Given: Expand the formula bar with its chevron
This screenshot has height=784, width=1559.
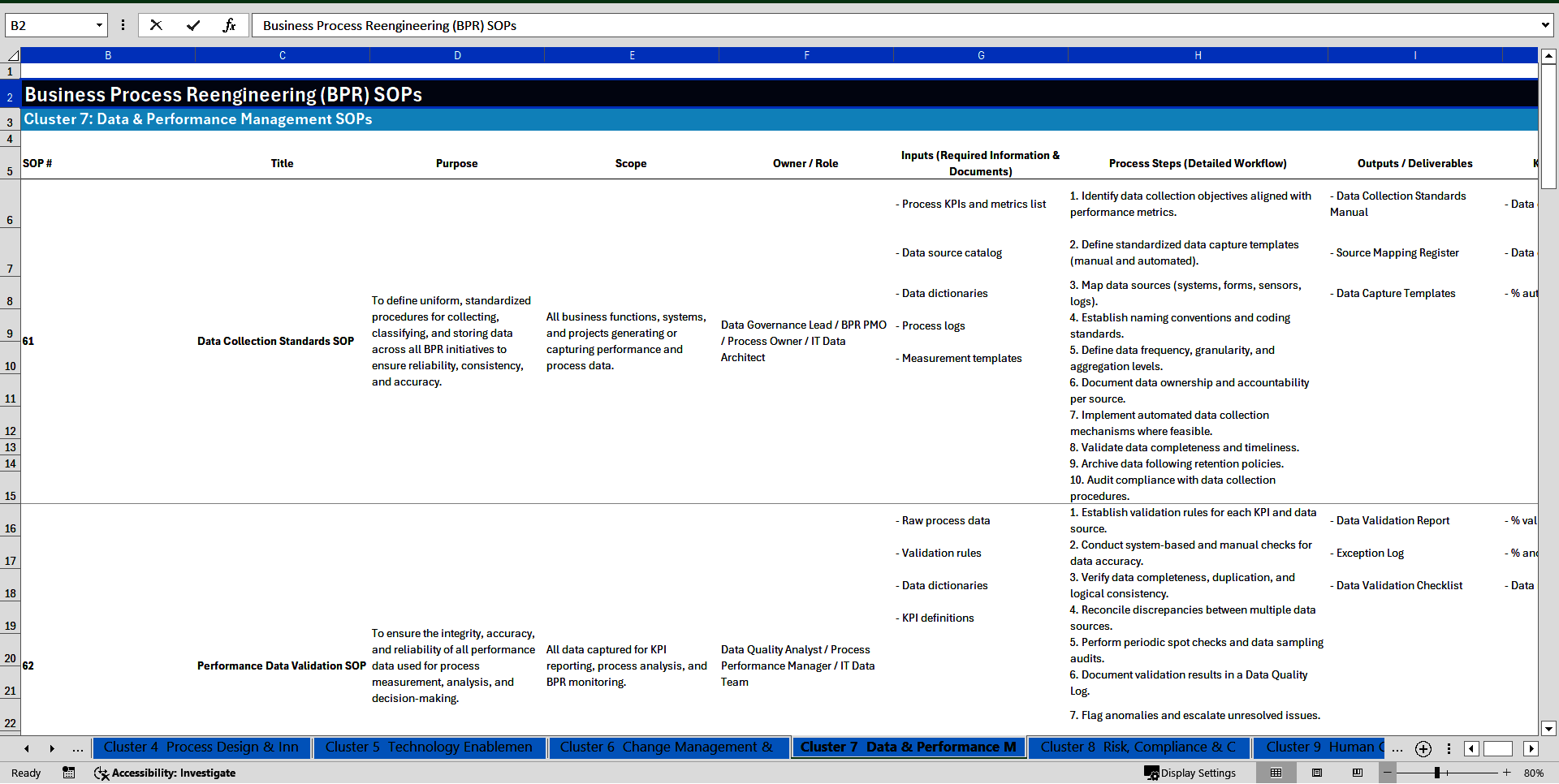Looking at the screenshot, I should tap(1545, 25).
